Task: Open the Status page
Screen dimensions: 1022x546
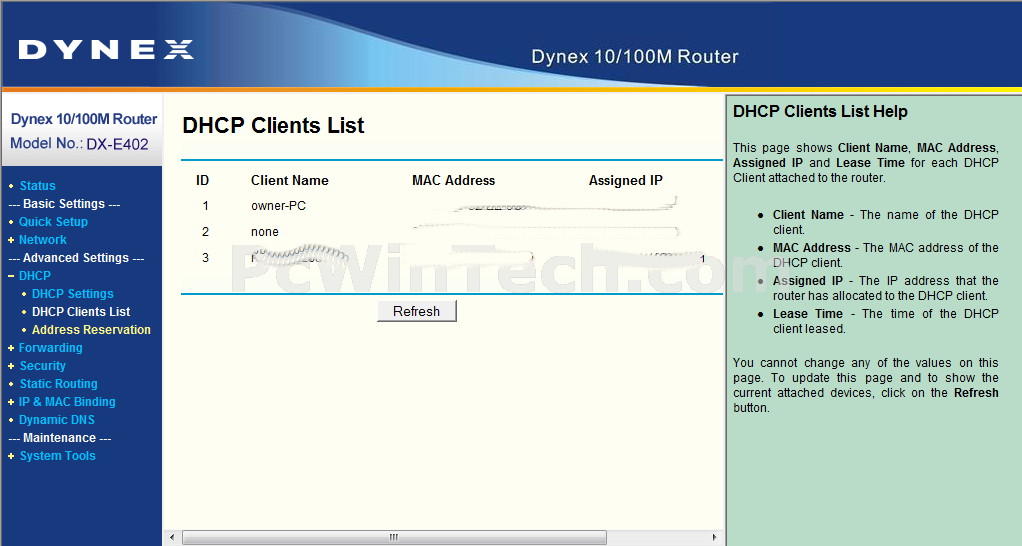Action: [x=37, y=186]
